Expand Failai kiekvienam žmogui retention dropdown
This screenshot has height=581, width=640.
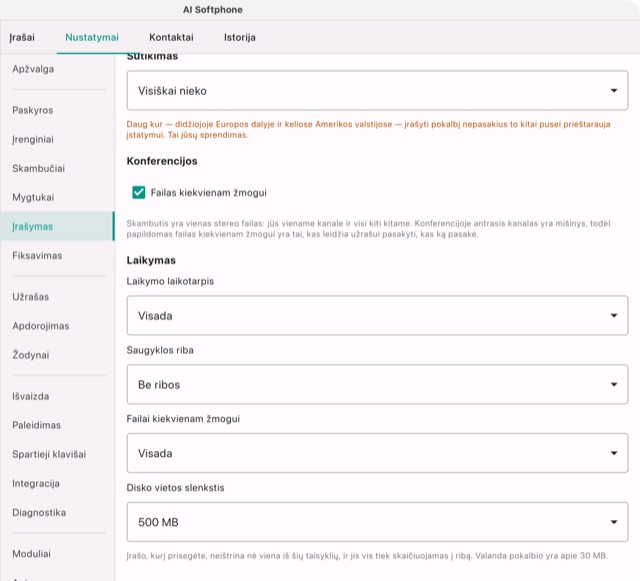coord(377,453)
